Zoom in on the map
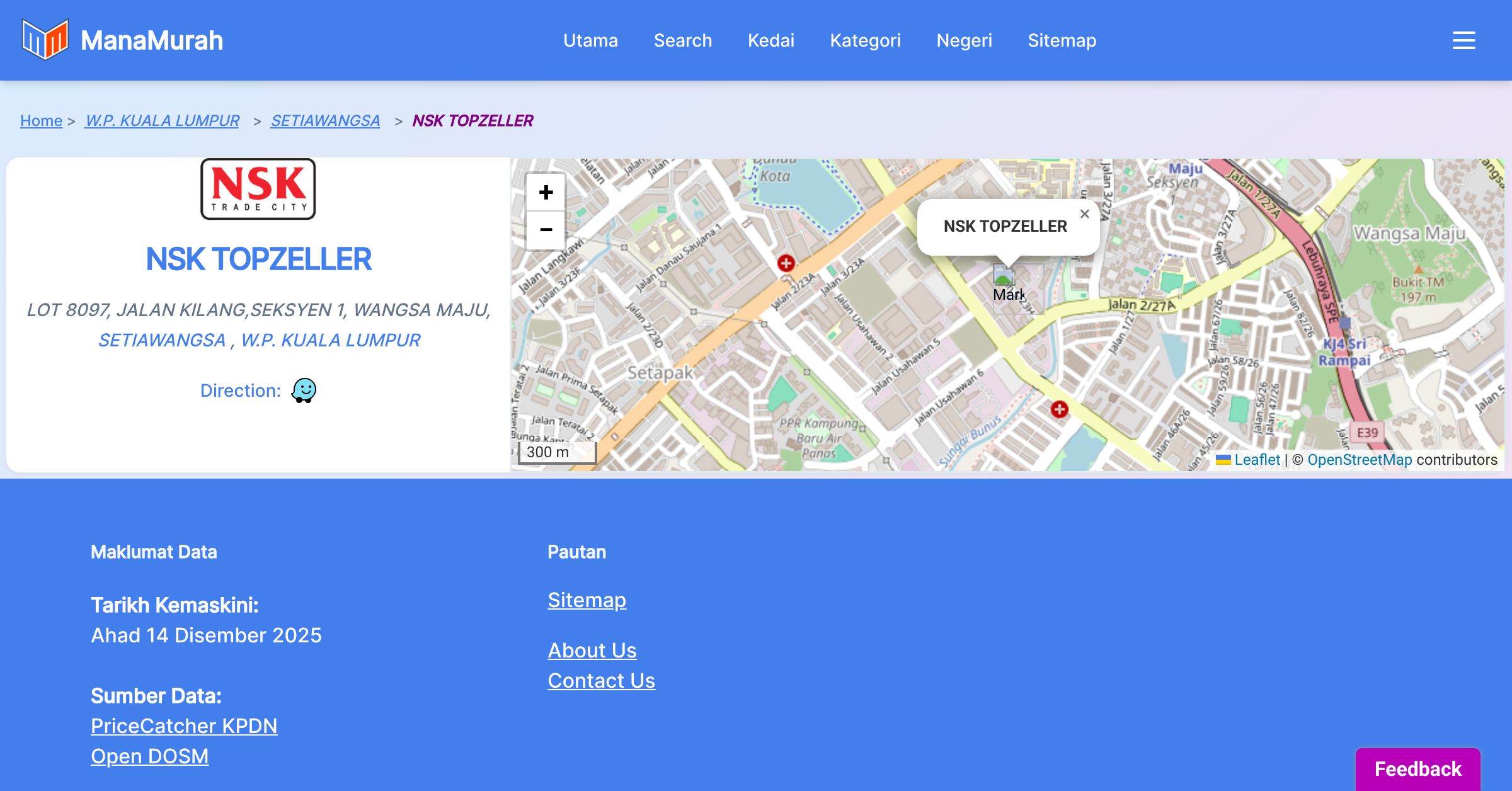Screen dimensions: 1512x791 point(546,193)
